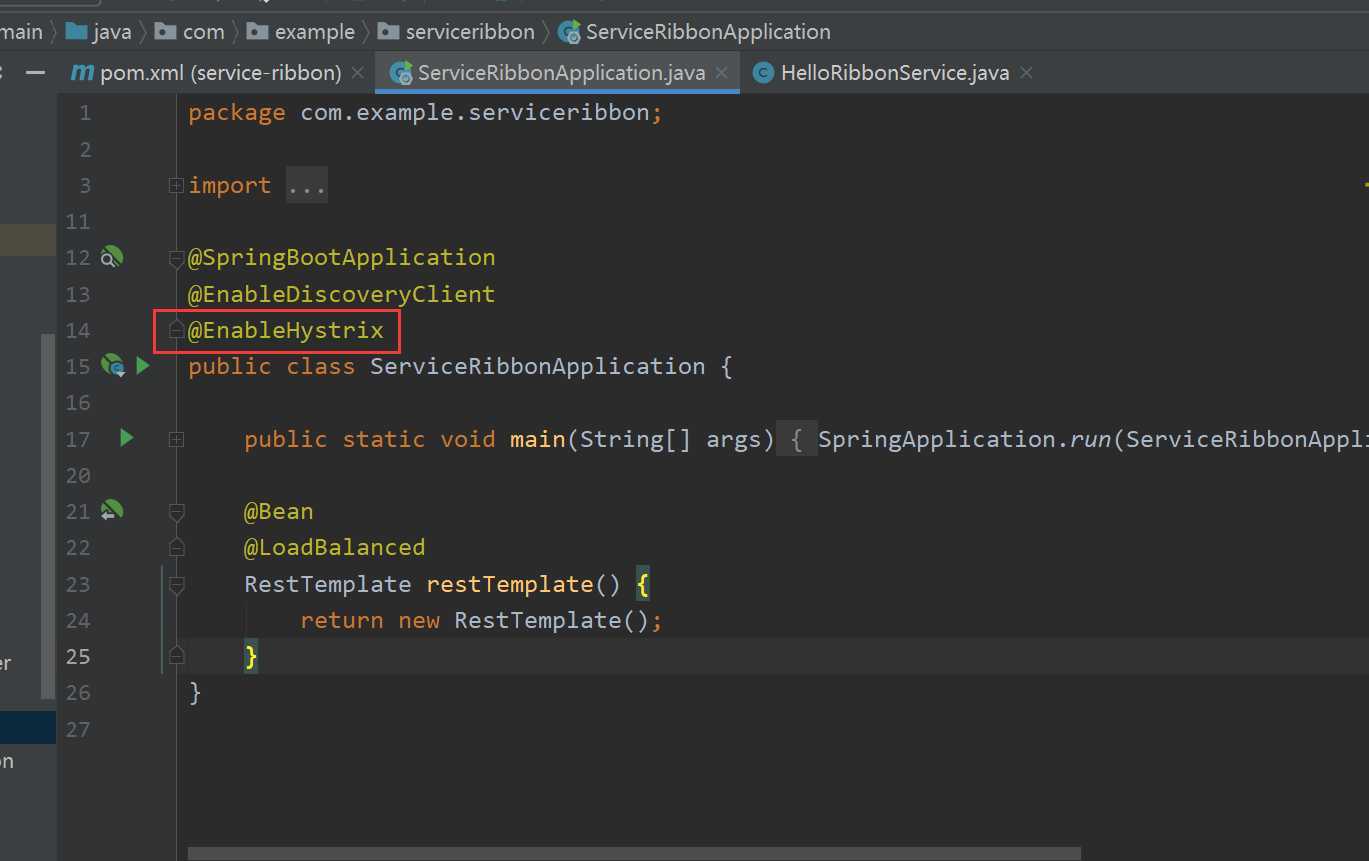
Task: Click the java breadcrumb folder
Action: 98,32
